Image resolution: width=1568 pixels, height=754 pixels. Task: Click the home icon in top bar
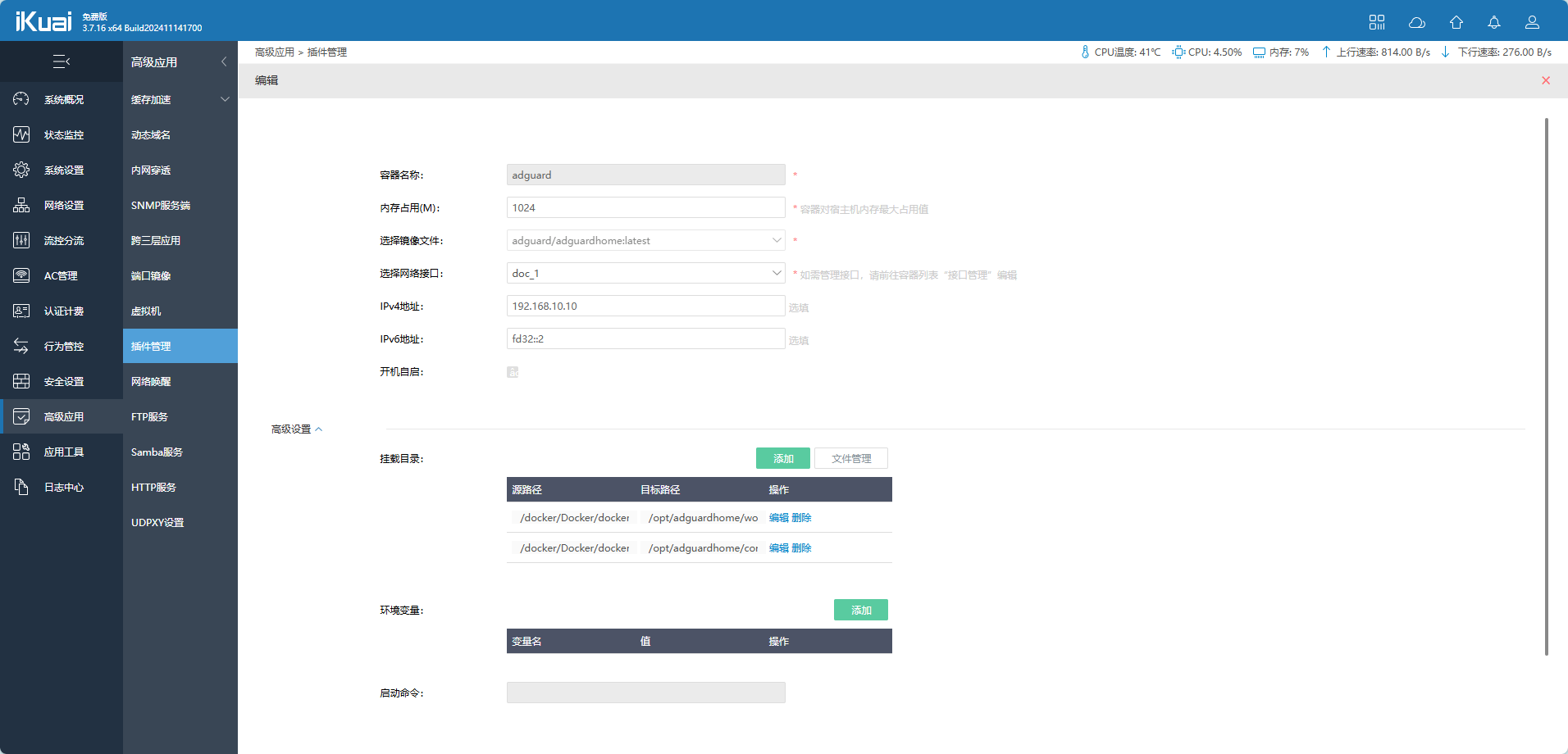point(1456,22)
